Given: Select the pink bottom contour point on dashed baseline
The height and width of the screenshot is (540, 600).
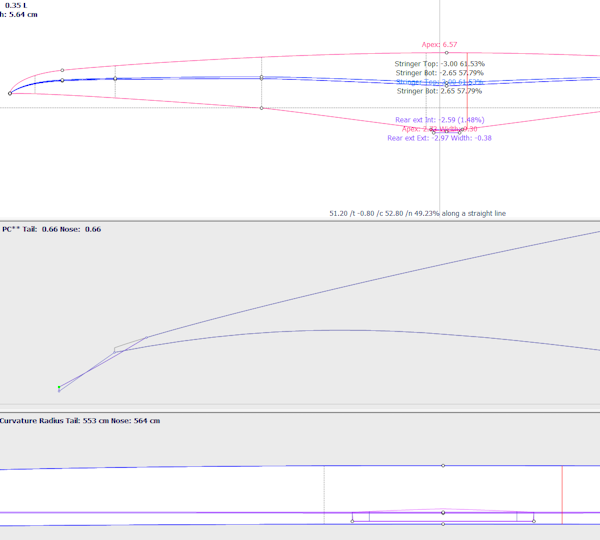Looking at the screenshot, I should click(x=261, y=108).
